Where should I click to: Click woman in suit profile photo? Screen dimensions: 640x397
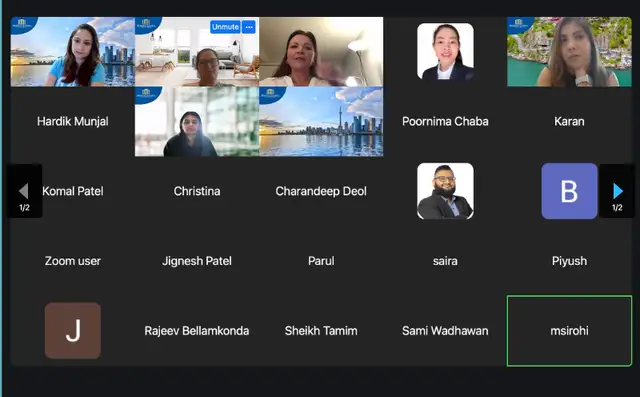click(x=445, y=51)
